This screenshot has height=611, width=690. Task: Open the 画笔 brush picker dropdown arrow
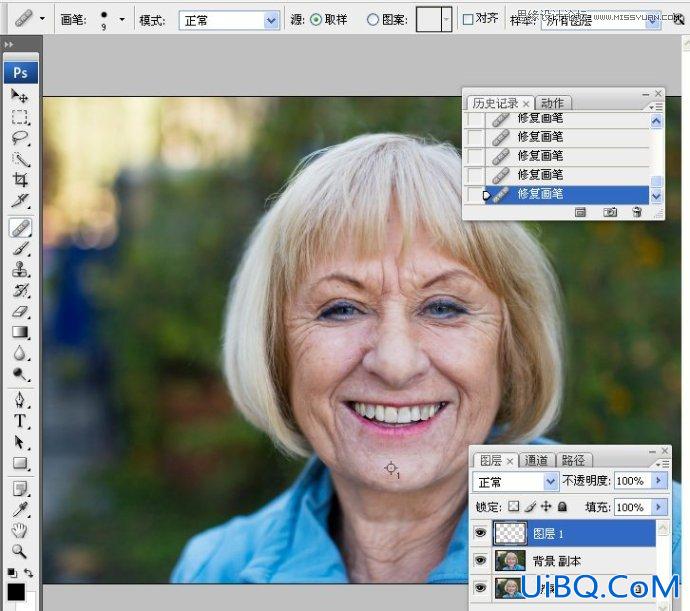pyautogui.click(x=122, y=19)
